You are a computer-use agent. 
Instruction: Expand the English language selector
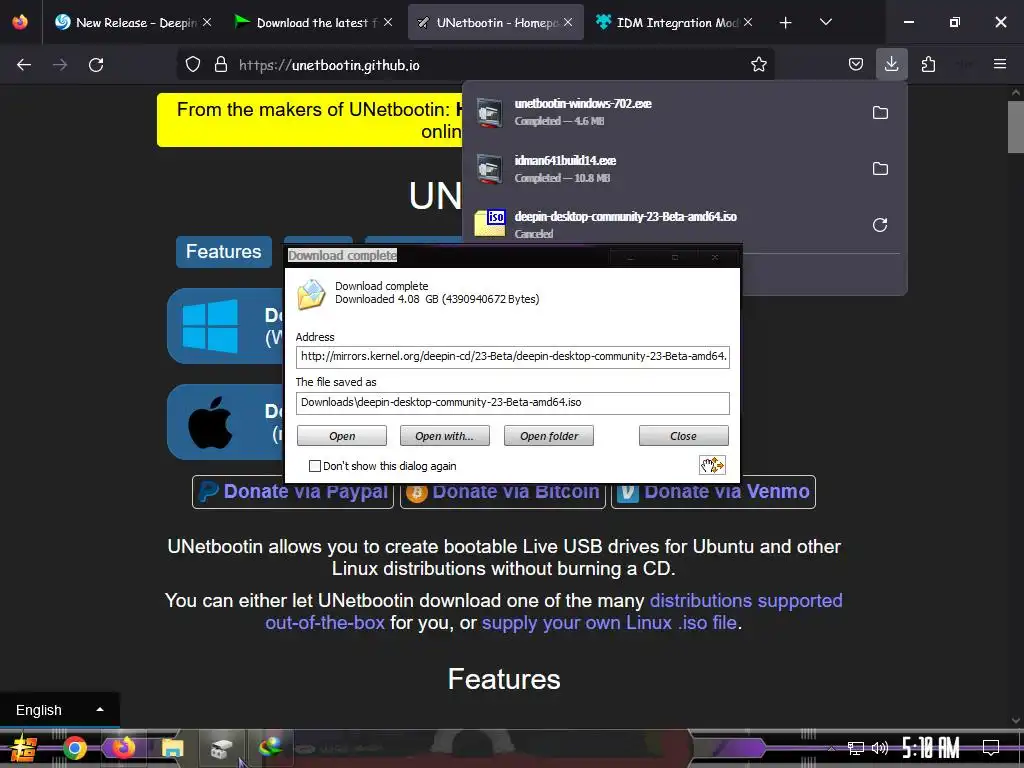(x=59, y=710)
